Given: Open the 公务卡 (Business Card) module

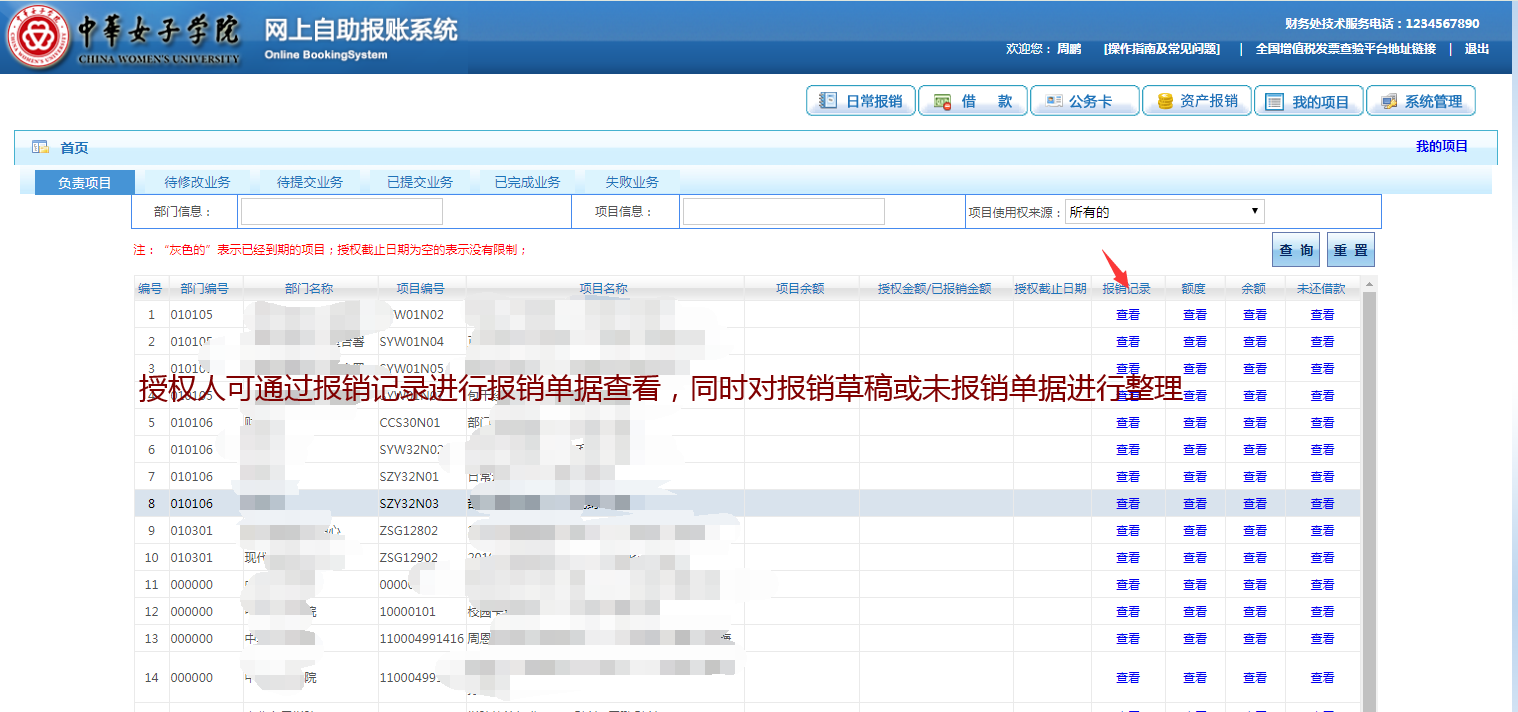Looking at the screenshot, I should [x=1085, y=100].
